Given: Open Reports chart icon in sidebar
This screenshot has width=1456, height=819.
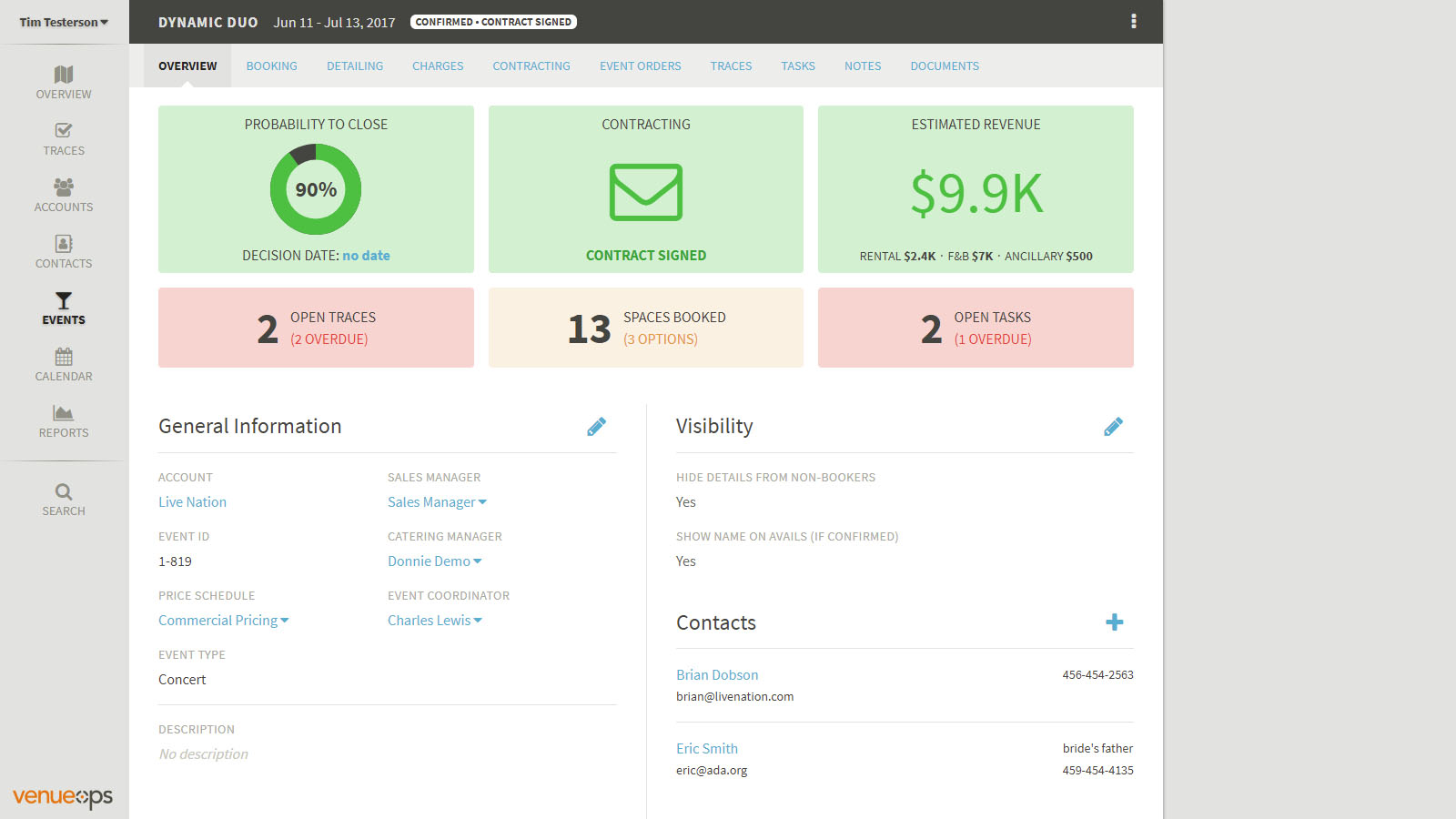Looking at the screenshot, I should [x=64, y=413].
